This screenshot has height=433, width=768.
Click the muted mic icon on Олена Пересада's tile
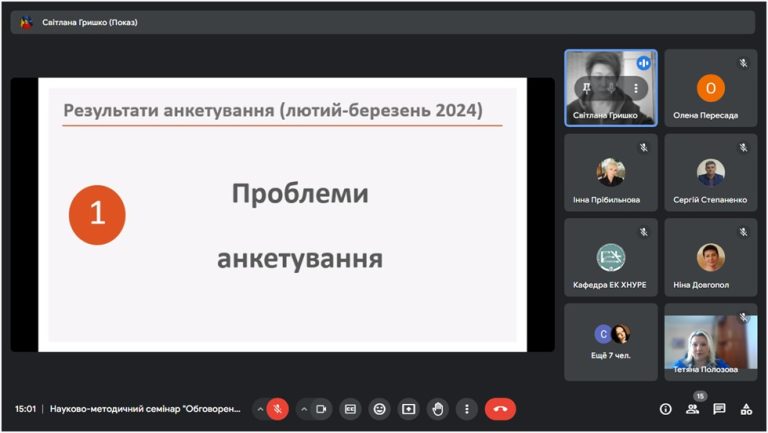[x=744, y=63]
